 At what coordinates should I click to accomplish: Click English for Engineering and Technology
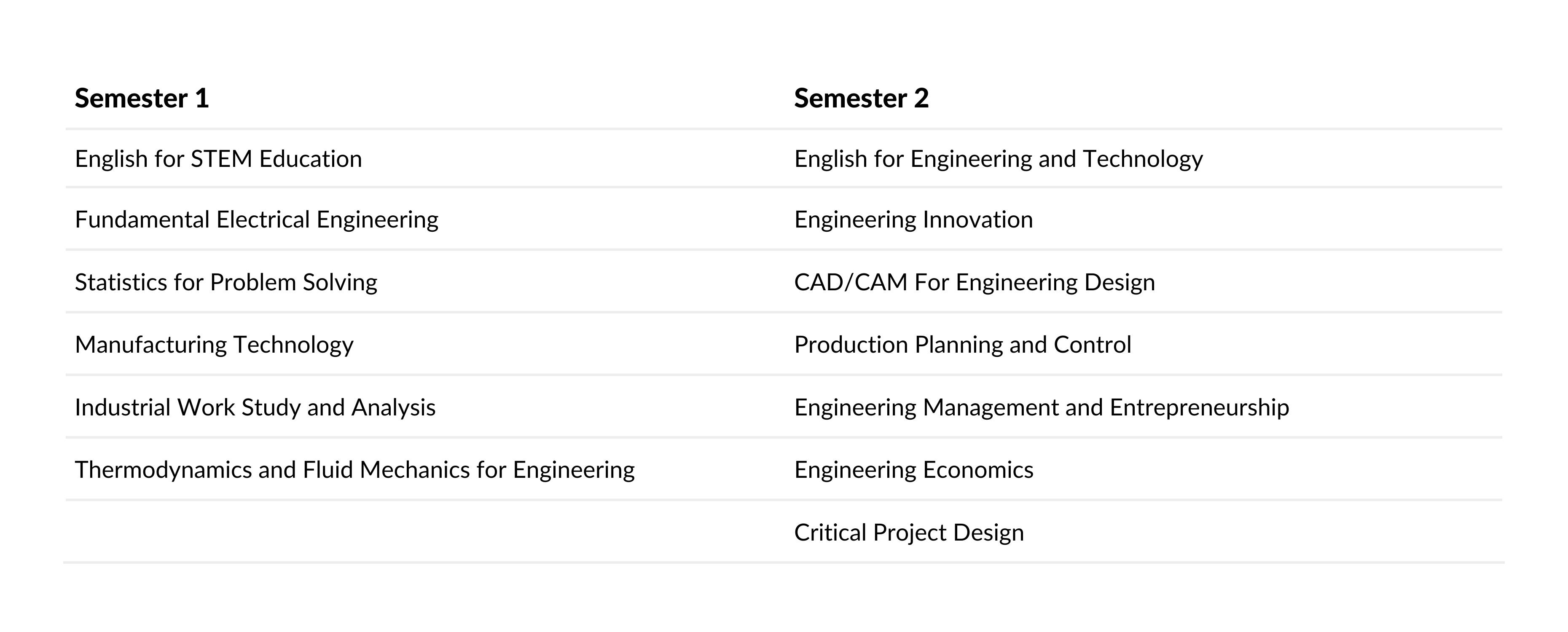(x=998, y=159)
